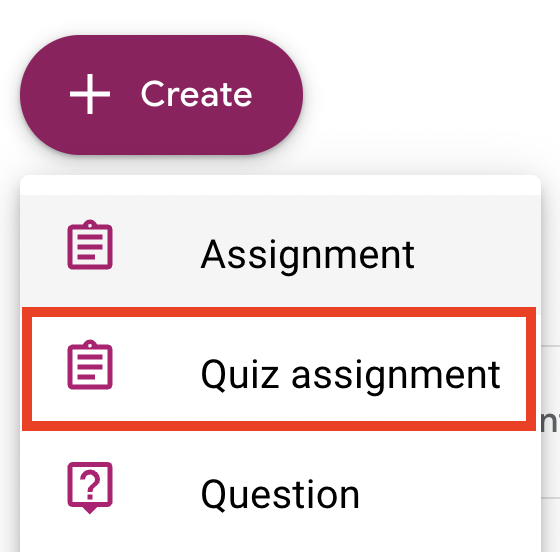Select the highlighted Quiz assignment row

279,369
